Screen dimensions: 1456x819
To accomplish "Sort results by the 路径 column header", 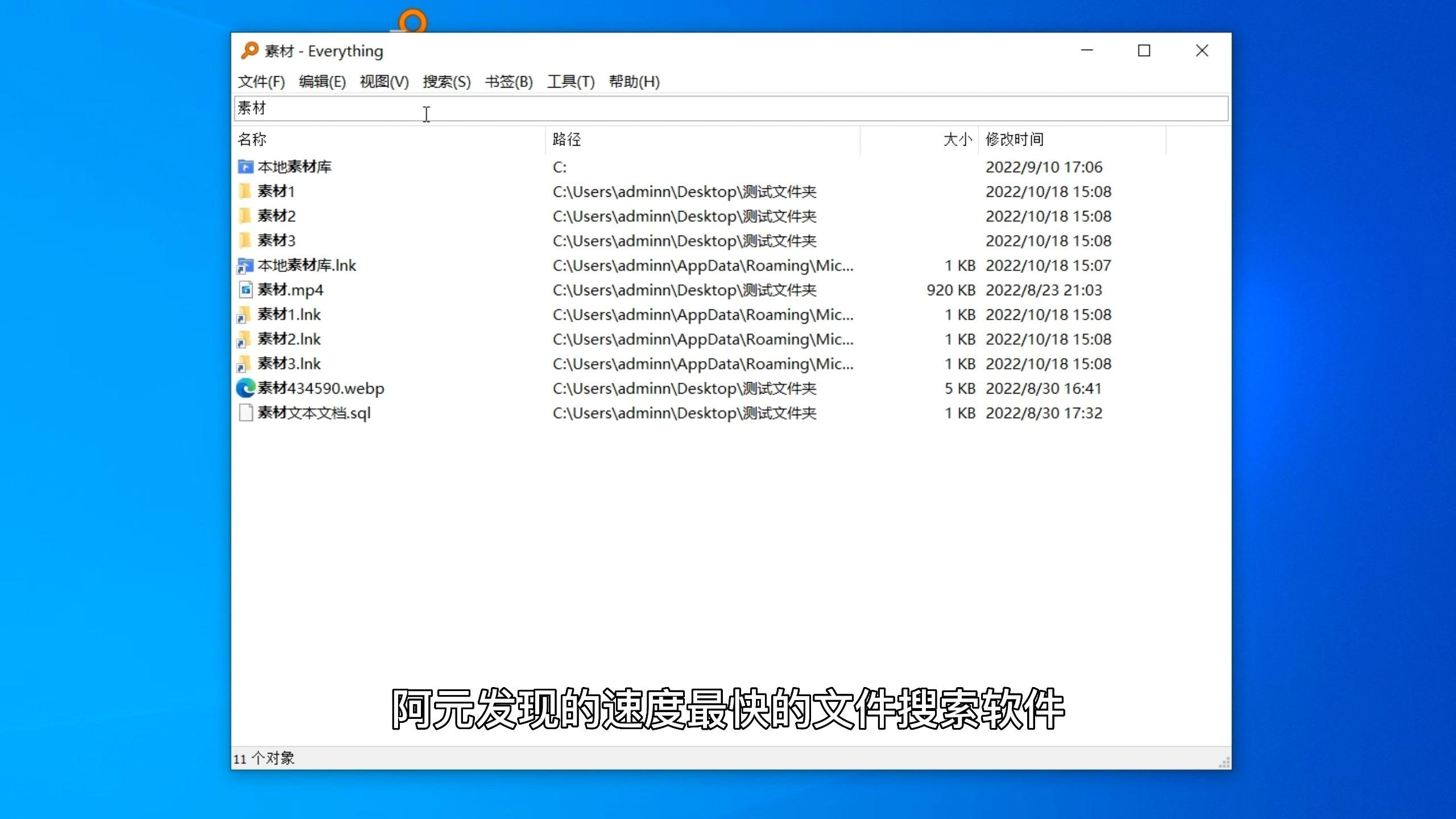I will tap(703, 139).
